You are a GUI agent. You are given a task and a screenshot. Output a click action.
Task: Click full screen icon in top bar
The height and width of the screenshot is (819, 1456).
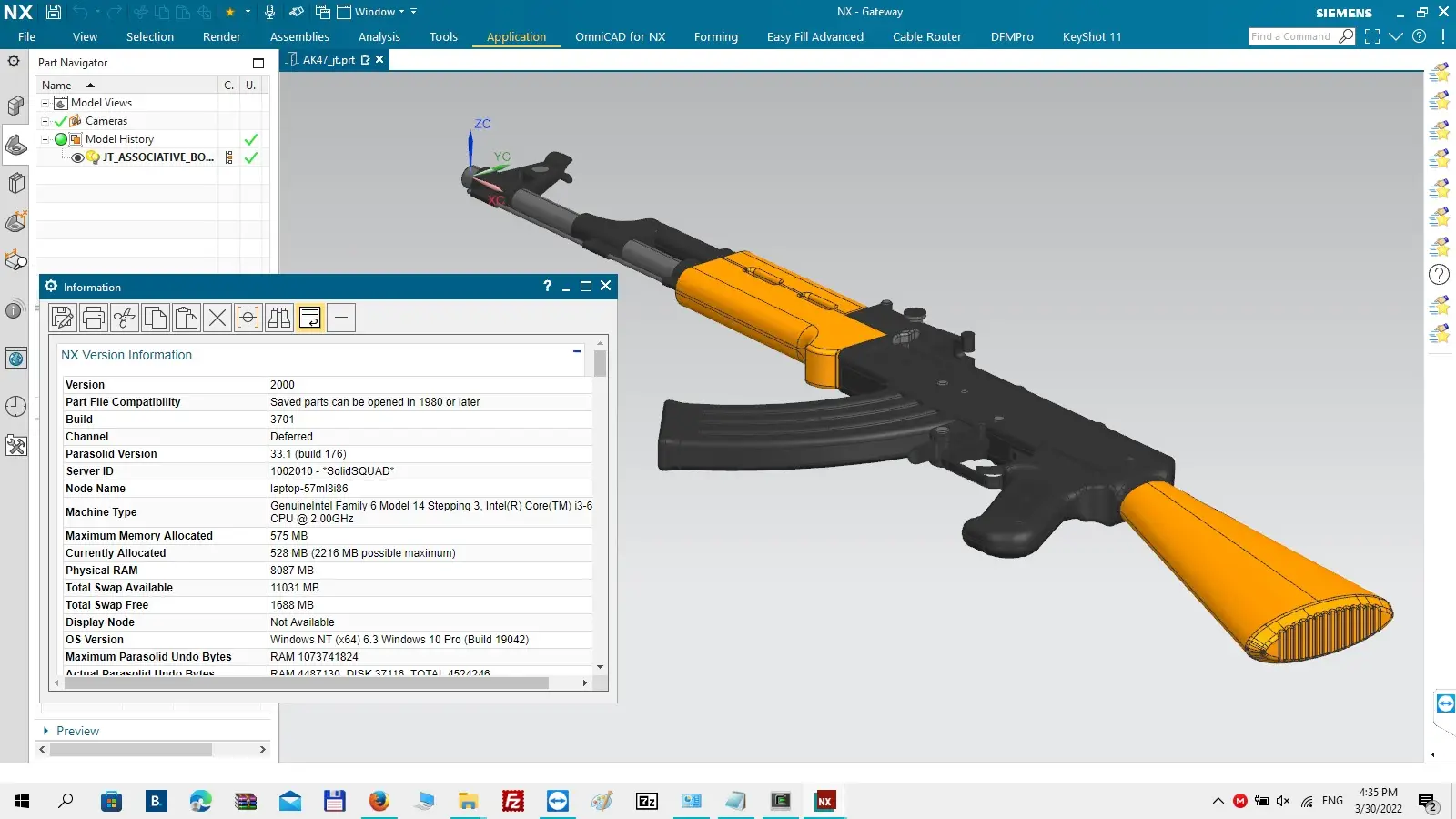click(x=1372, y=36)
